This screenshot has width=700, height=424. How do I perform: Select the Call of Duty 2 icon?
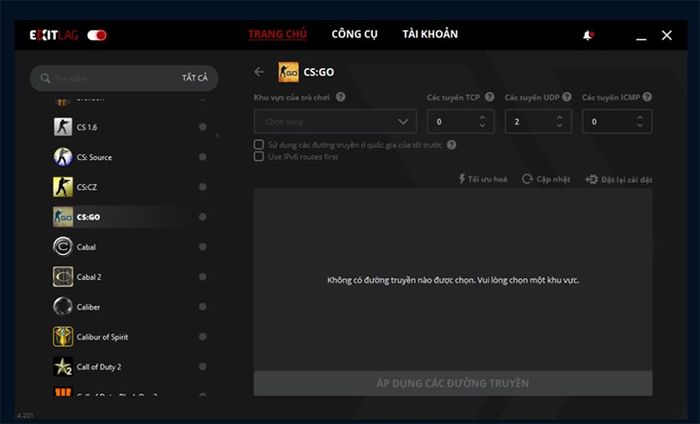tap(62, 366)
